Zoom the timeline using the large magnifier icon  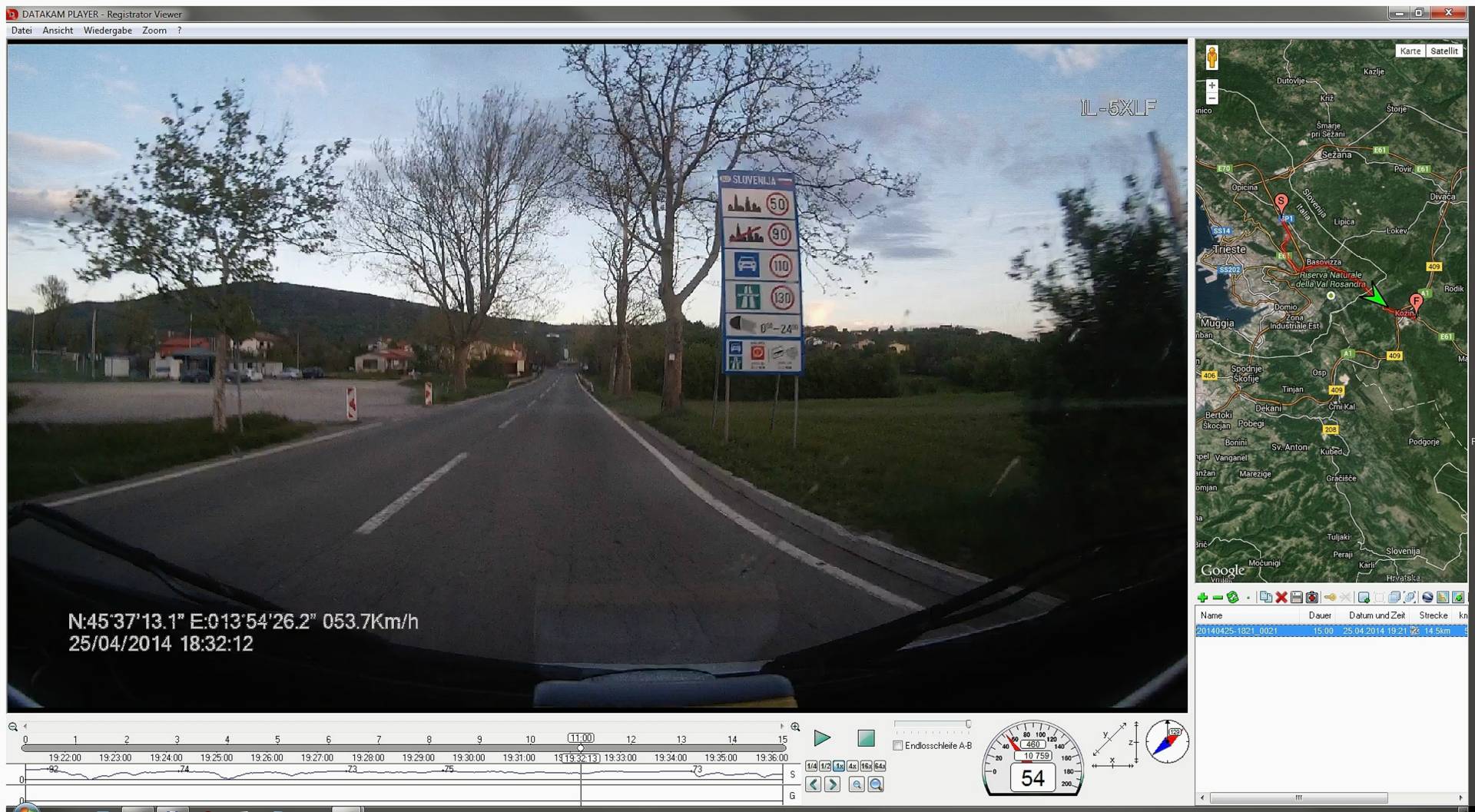pos(875,784)
